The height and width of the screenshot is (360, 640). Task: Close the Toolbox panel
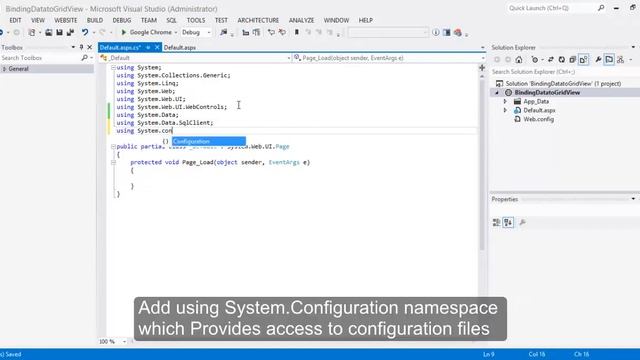[x=90, y=47]
